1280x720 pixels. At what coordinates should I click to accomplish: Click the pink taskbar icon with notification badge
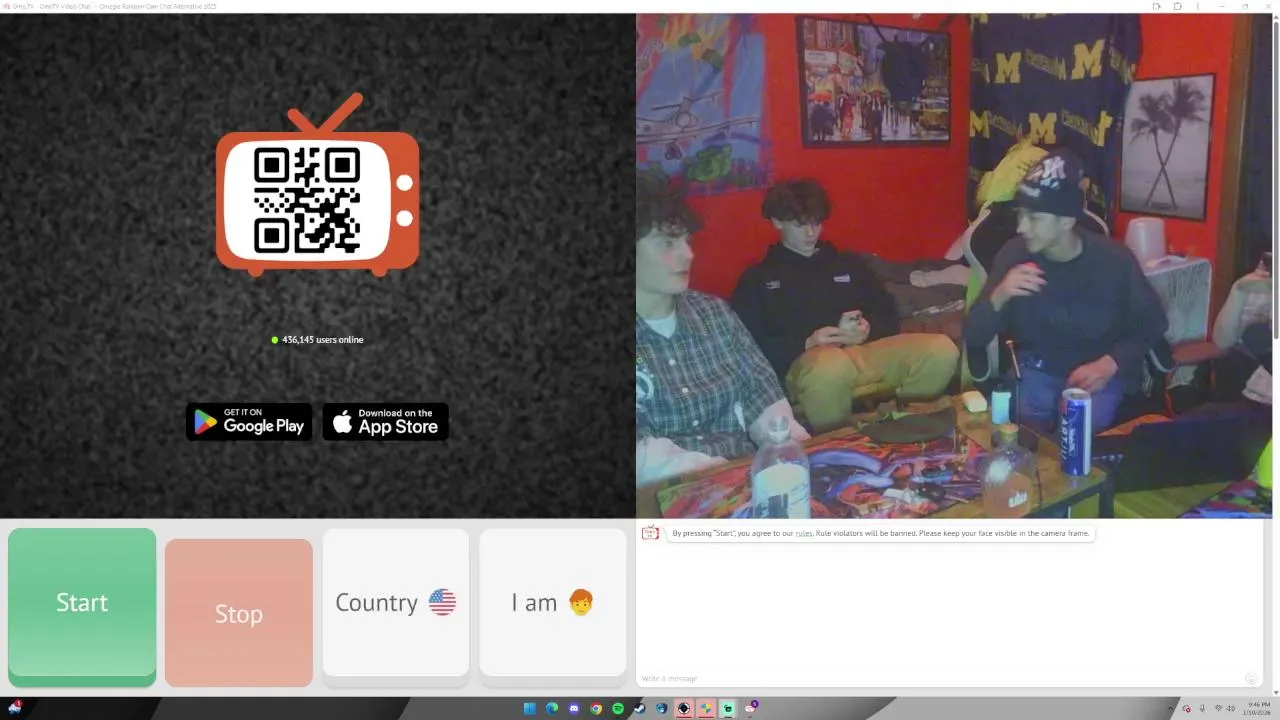751,708
